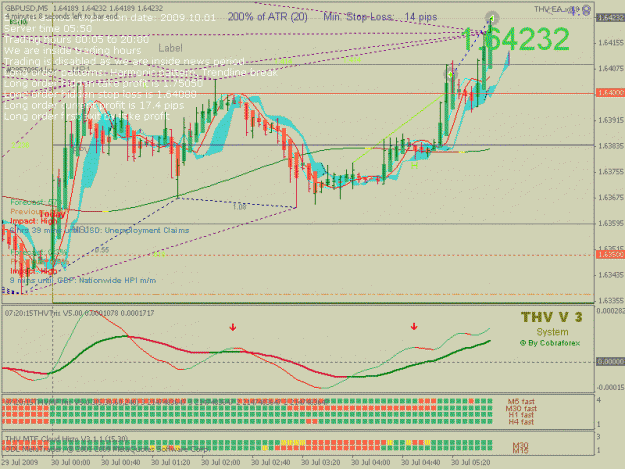Click 'GBP: Nationwide HPI m/m' news text
The image size is (625, 469).
(107, 280)
